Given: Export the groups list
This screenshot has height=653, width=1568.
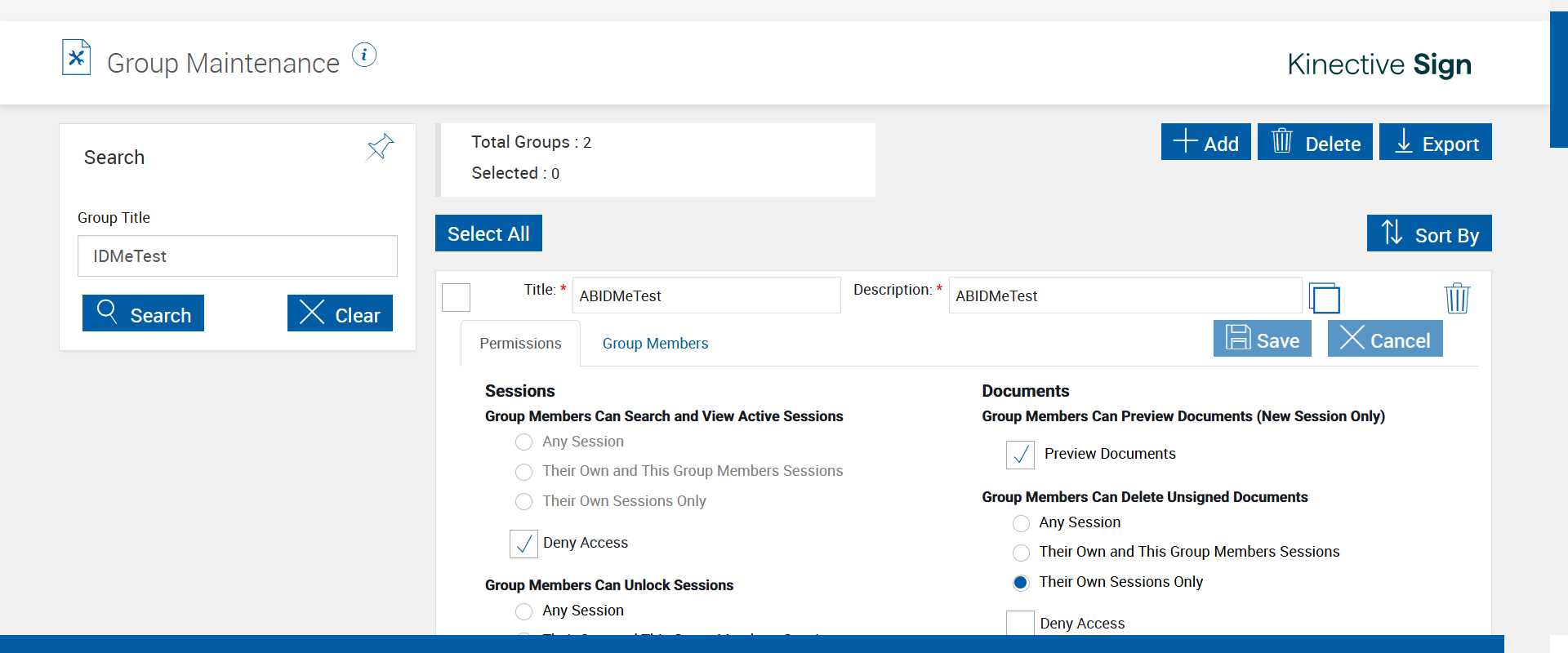Looking at the screenshot, I should pyautogui.click(x=1435, y=142).
